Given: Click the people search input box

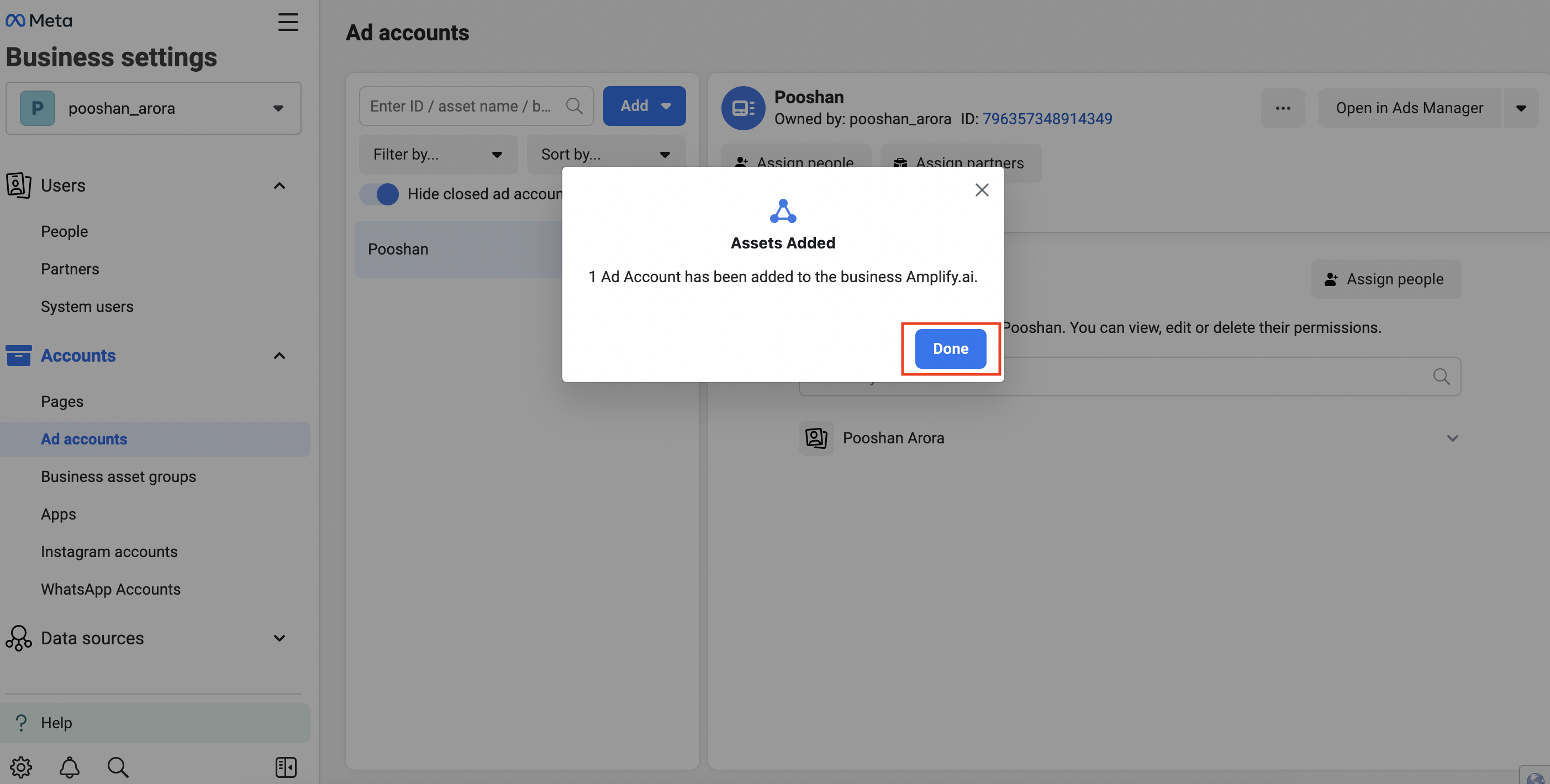Looking at the screenshot, I should pyautogui.click(x=1130, y=377).
